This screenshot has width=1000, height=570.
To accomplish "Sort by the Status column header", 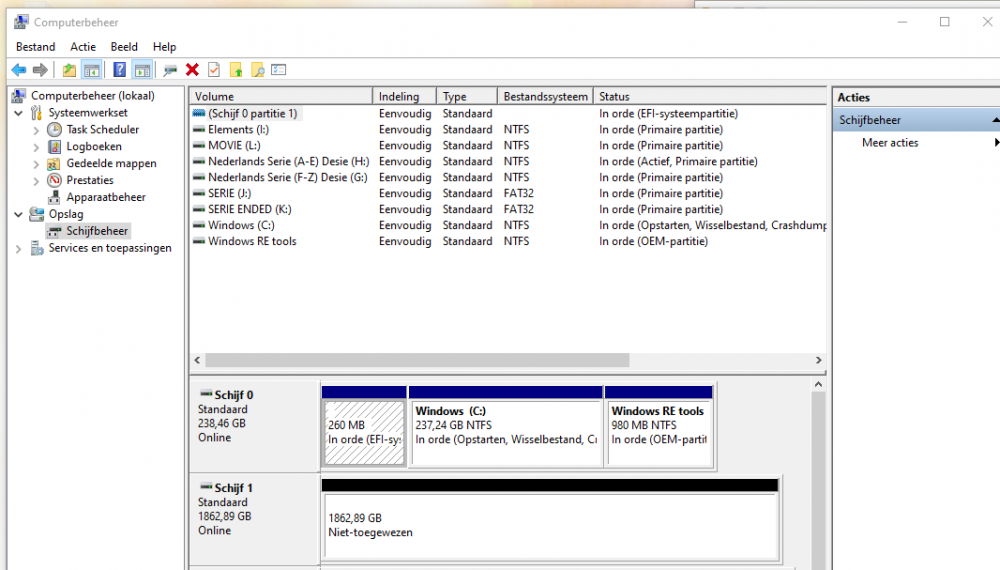I will tap(710, 96).
